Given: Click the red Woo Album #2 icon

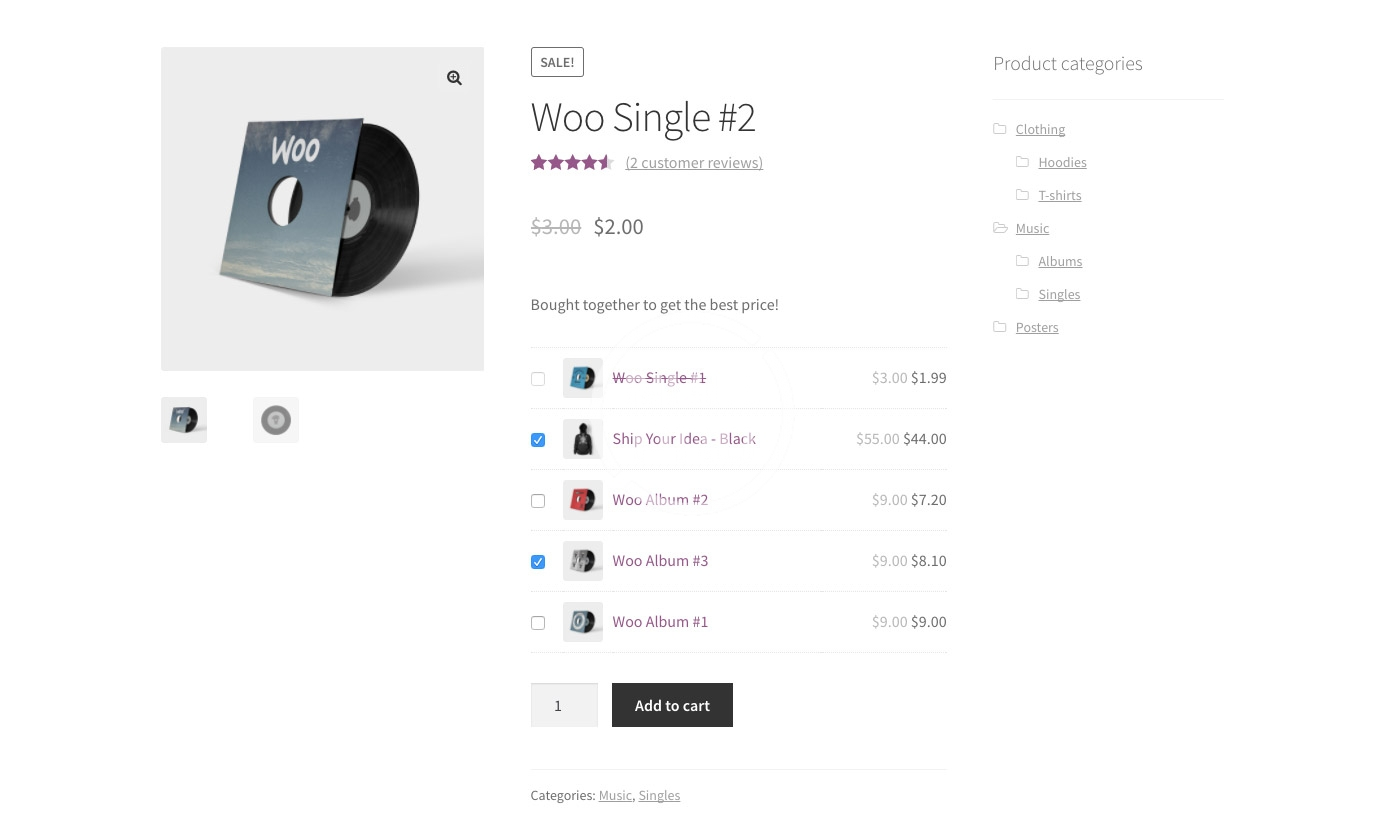Looking at the screenshot, I should (x=582, y=500).
